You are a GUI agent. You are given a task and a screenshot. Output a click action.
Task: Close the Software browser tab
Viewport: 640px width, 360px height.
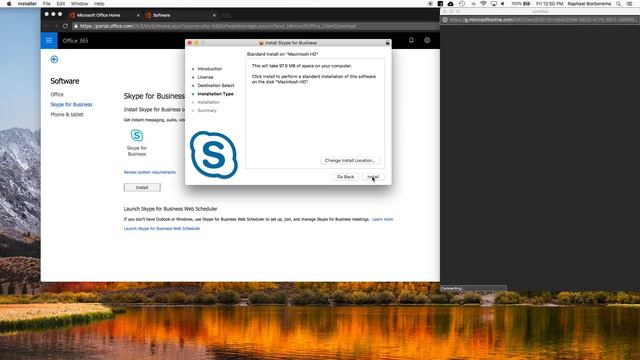(214, 15)
